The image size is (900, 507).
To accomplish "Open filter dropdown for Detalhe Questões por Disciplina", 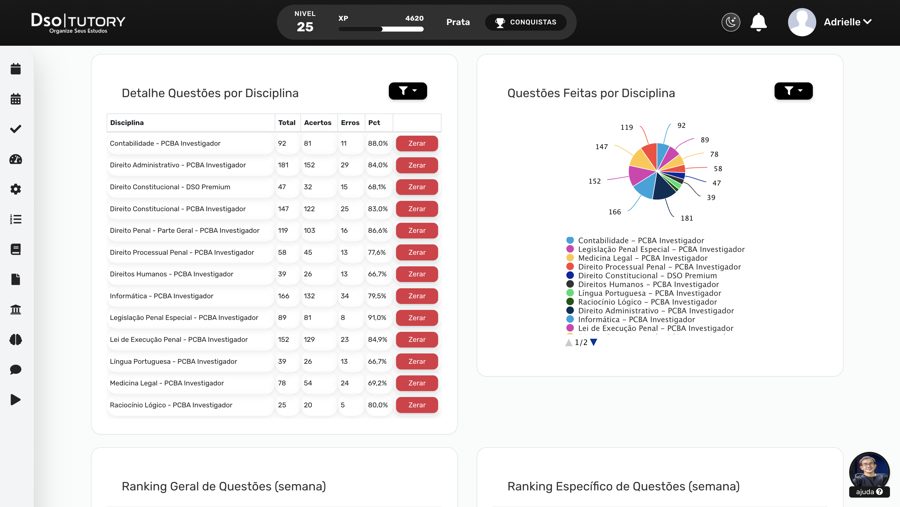I will point(408,91).
